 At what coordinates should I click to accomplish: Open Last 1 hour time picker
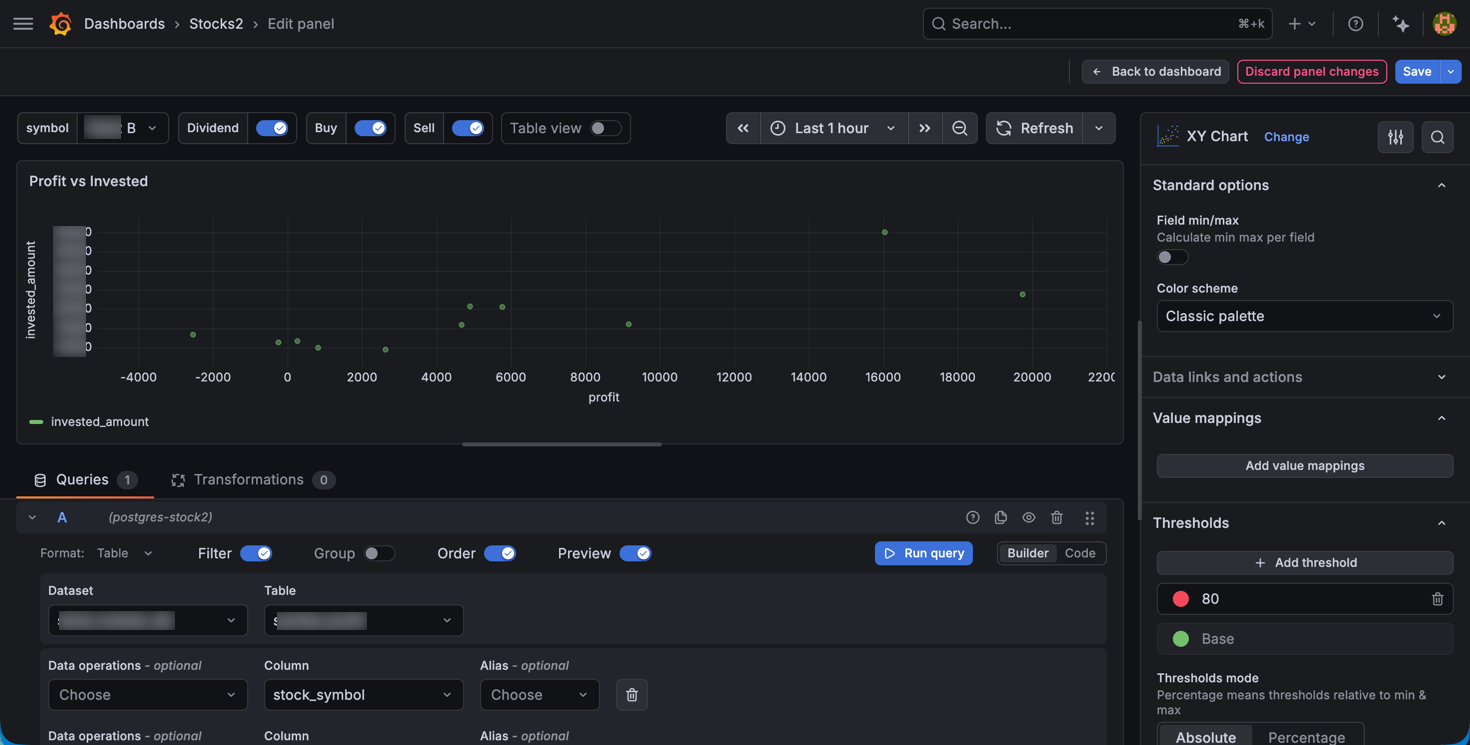[834, 128]
